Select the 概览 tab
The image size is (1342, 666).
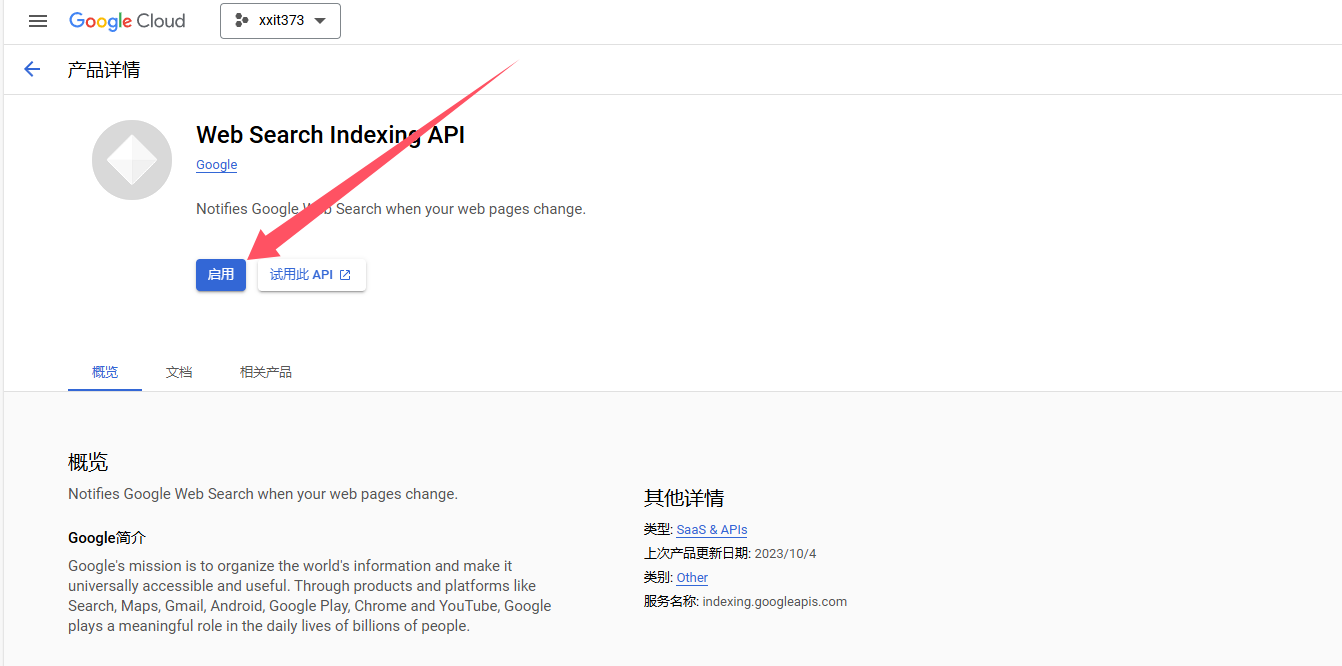(105, 372)
